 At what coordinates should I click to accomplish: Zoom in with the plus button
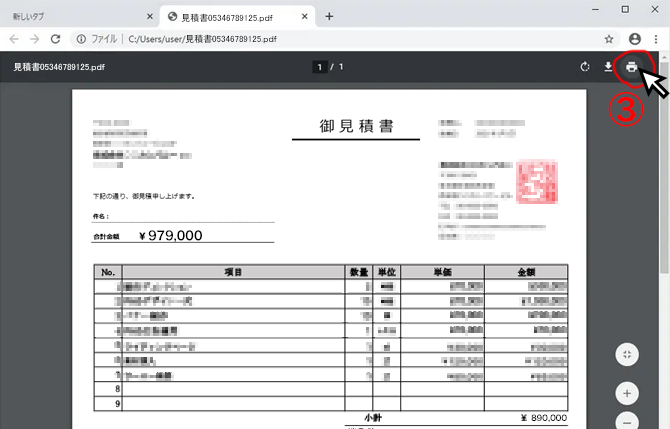[626, 392]
